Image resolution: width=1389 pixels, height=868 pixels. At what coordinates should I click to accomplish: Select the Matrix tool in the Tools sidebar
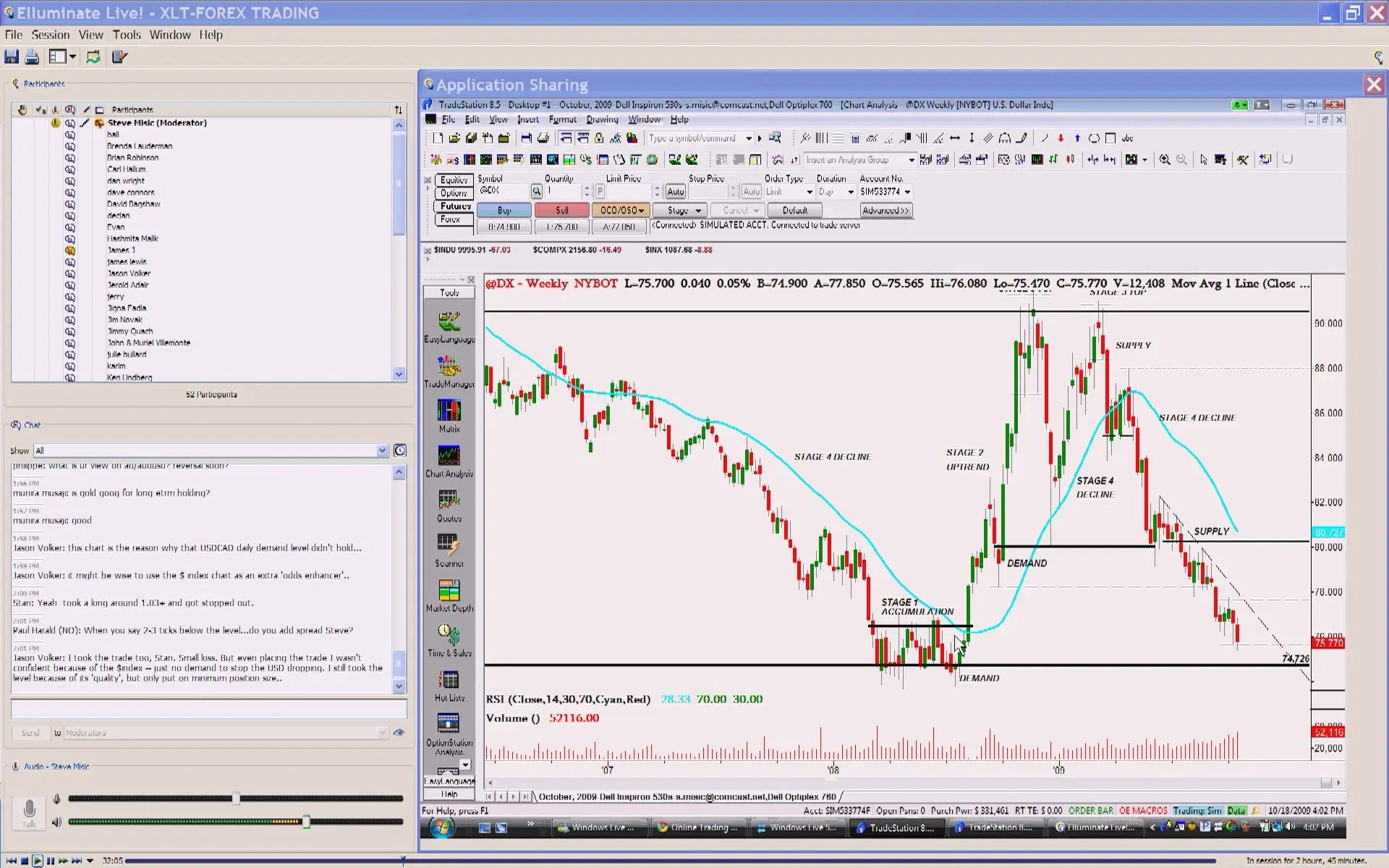(x=450, y=409)
